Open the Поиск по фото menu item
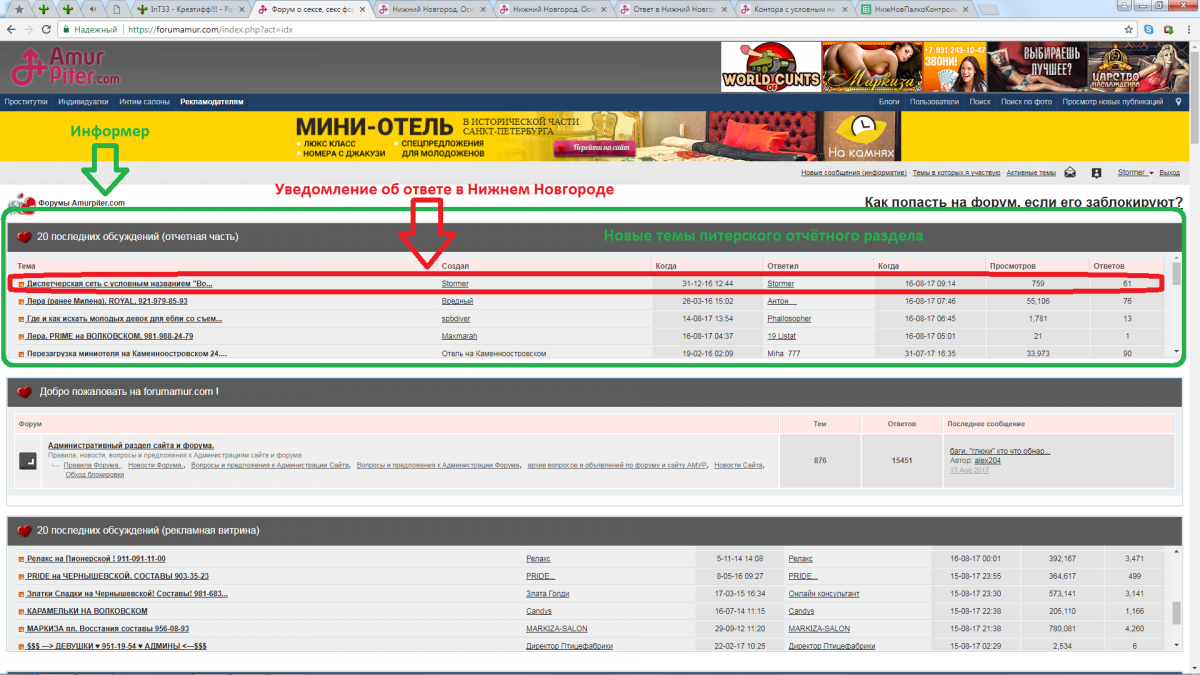 point(1026,101)
